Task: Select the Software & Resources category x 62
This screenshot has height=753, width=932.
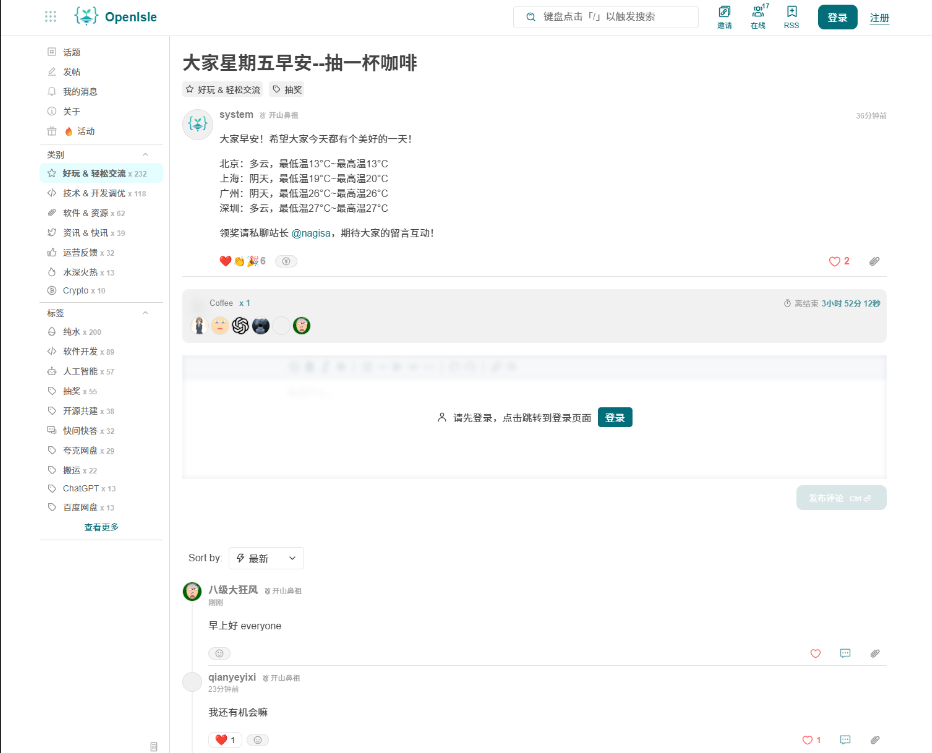Action: tap(101, 213)
